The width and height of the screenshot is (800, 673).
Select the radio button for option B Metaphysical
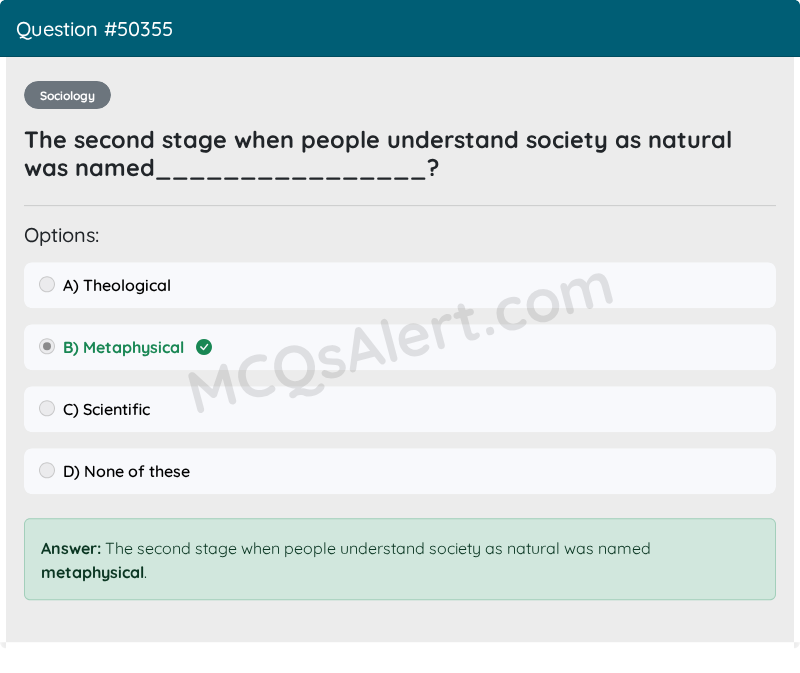click(47, 346)
